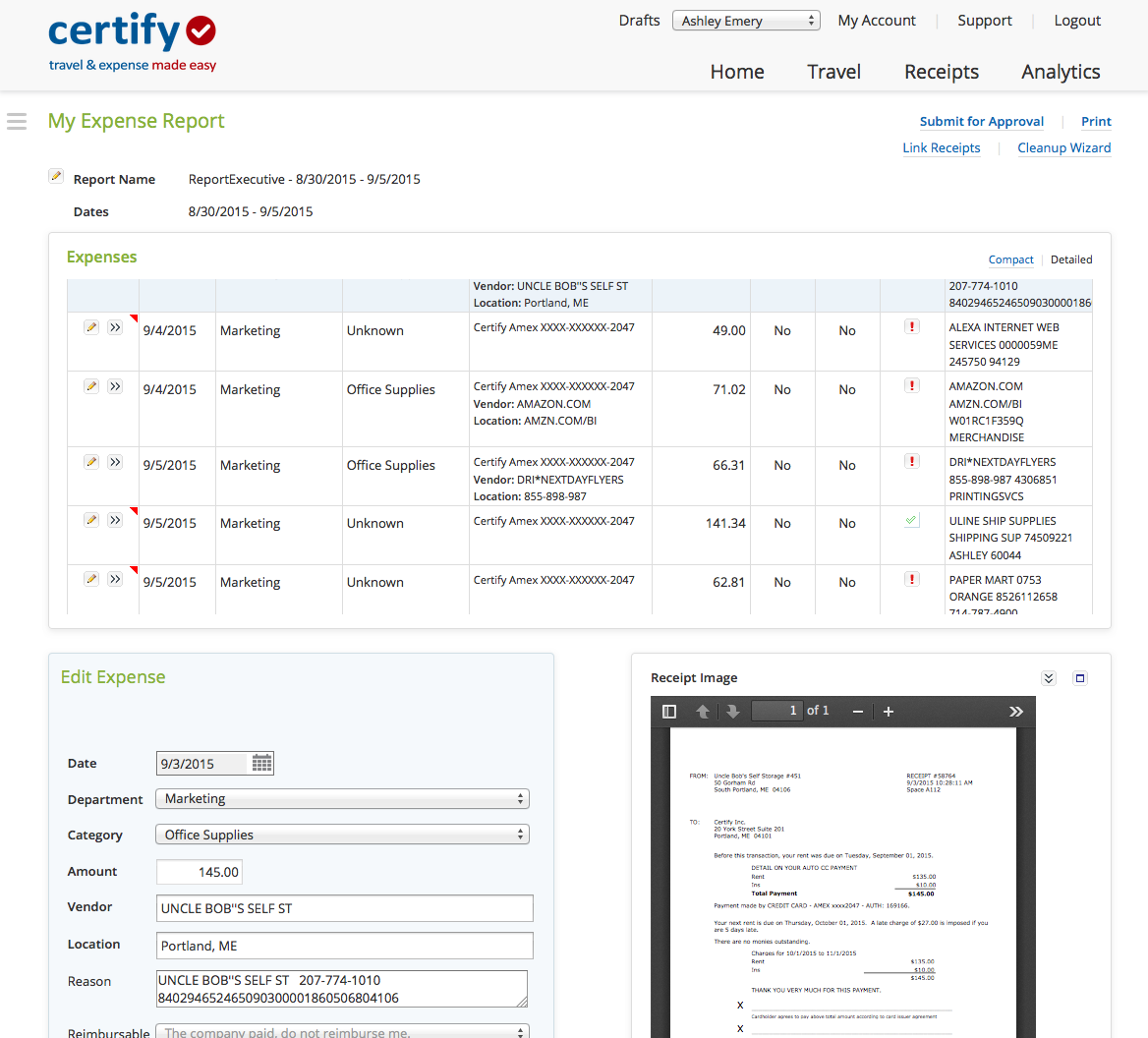This screenshot has width=1148, height=1038.
Task: Expand arrows for the 66.31 expense row
Action: pyautogui.click(x=115, y=462)
